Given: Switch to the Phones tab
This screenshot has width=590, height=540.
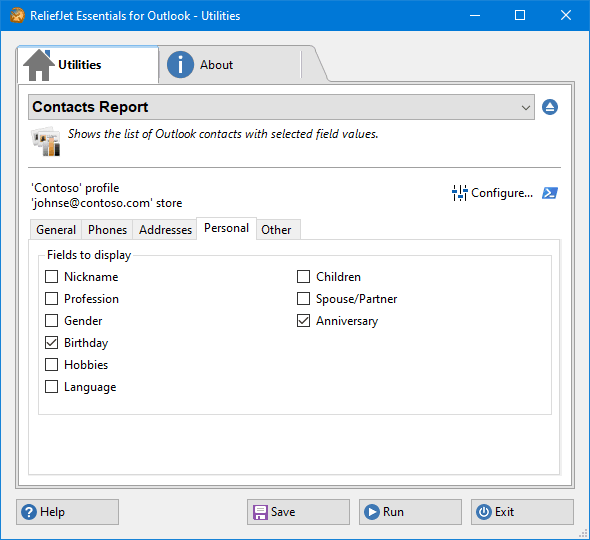Looking at the screenshot, I should [107, 230].
